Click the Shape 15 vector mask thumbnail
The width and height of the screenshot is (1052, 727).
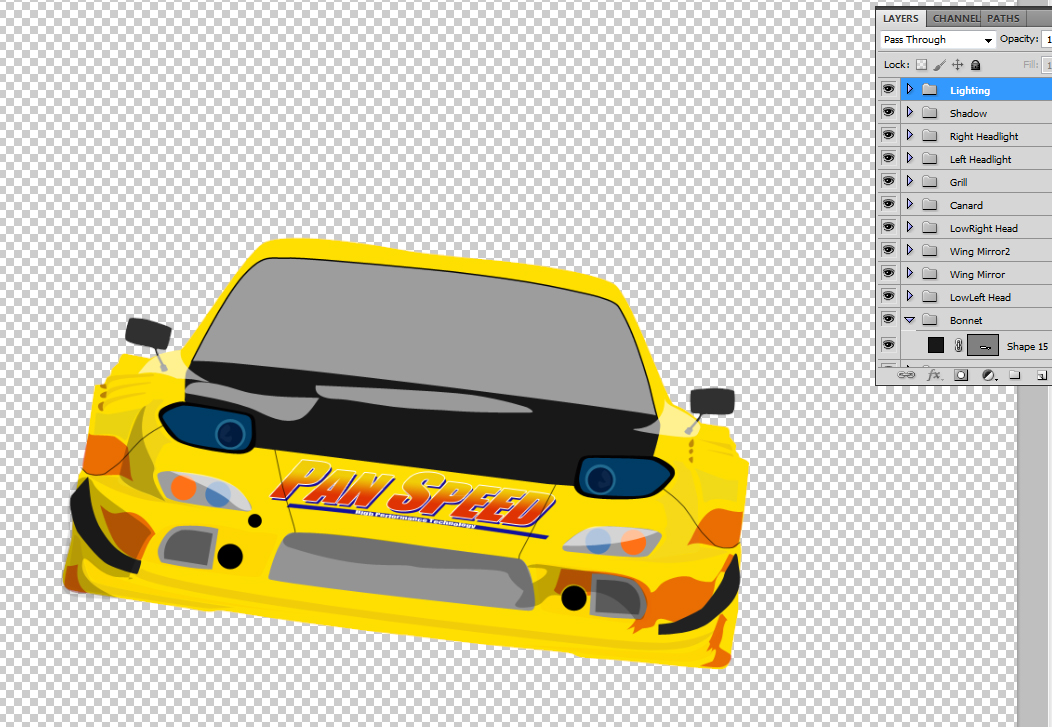tap(983, 345)
